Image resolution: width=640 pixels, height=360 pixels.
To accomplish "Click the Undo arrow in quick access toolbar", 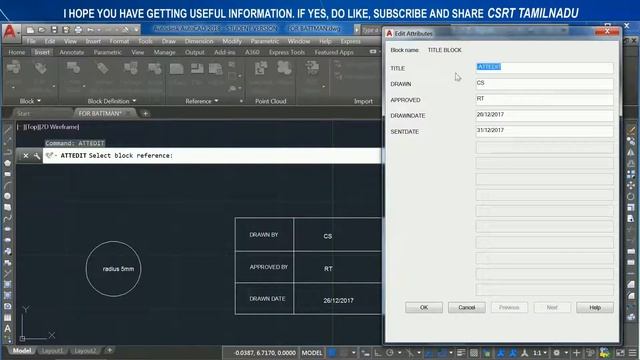I will pos(90,30).
